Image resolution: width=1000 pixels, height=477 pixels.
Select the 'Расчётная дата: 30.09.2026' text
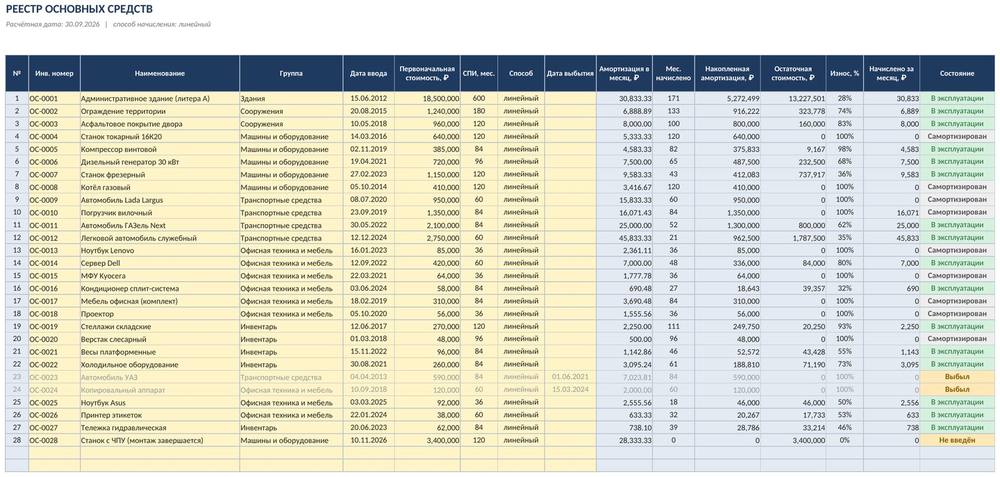52,24
